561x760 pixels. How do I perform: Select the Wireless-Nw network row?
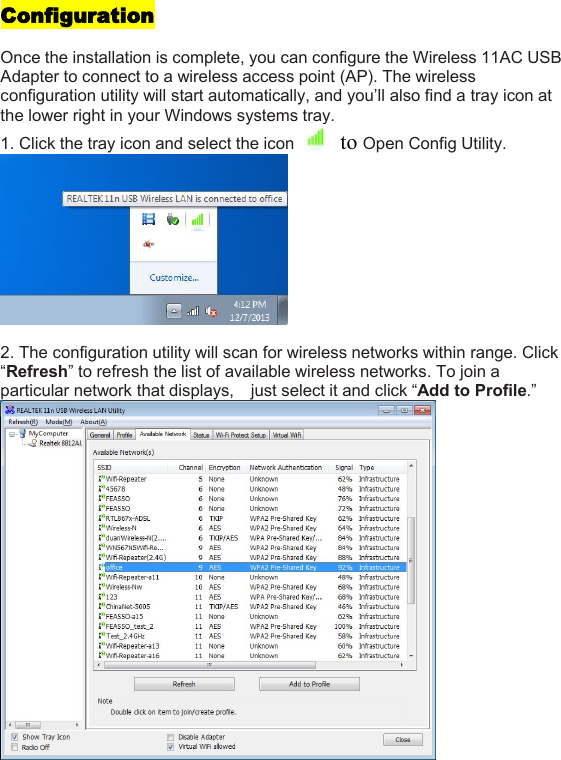point(250,587)
